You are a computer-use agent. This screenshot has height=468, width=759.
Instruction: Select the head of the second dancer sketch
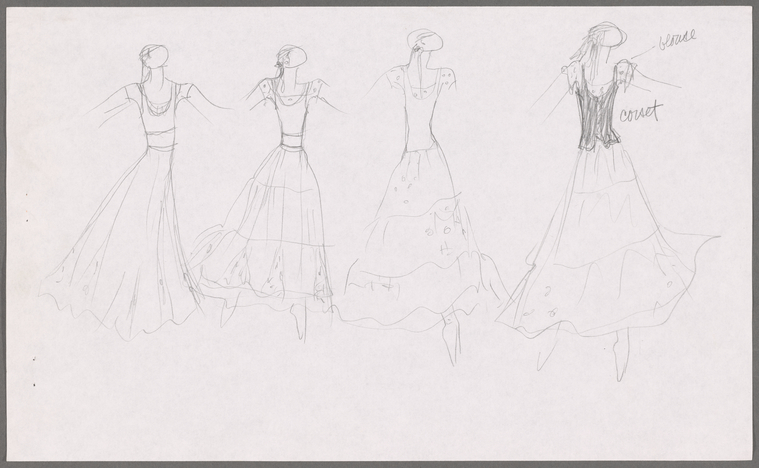292,58
